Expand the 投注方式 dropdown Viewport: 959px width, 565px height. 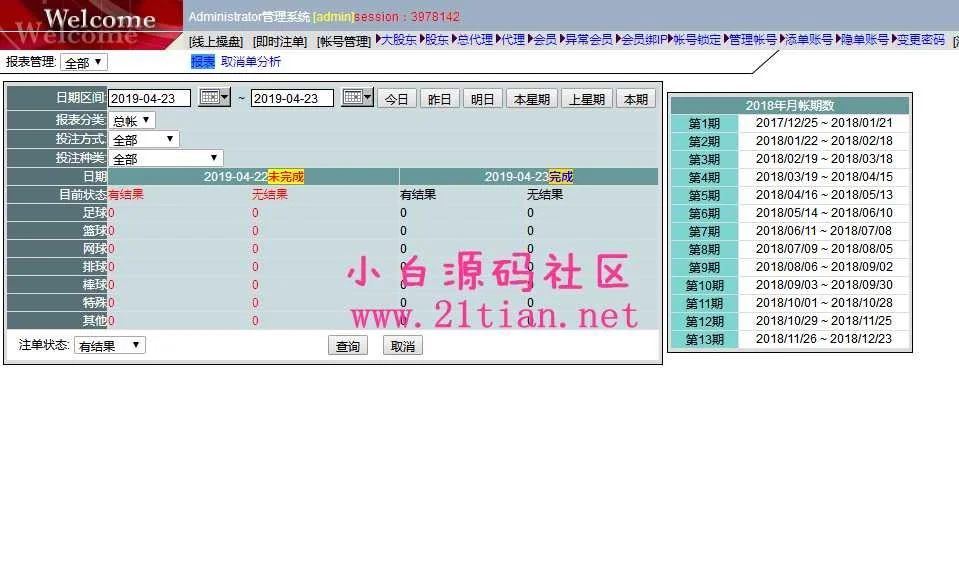coord(144,140)
